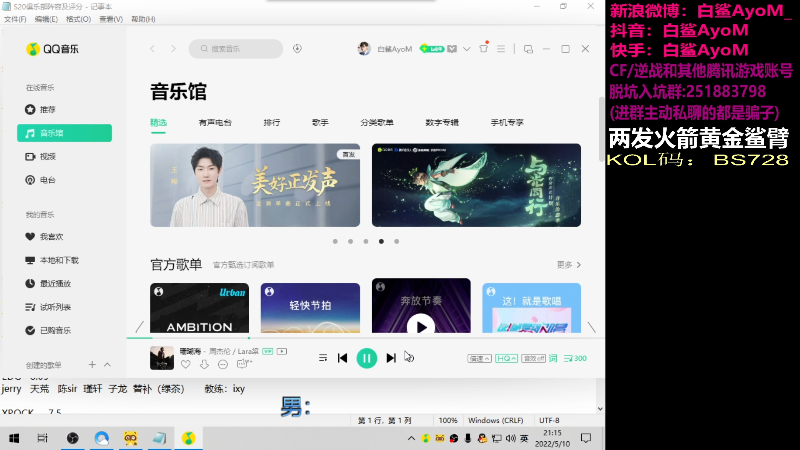Expand the account dropdown chevron beside the username

pyautogui.click(x=466, y=49)
